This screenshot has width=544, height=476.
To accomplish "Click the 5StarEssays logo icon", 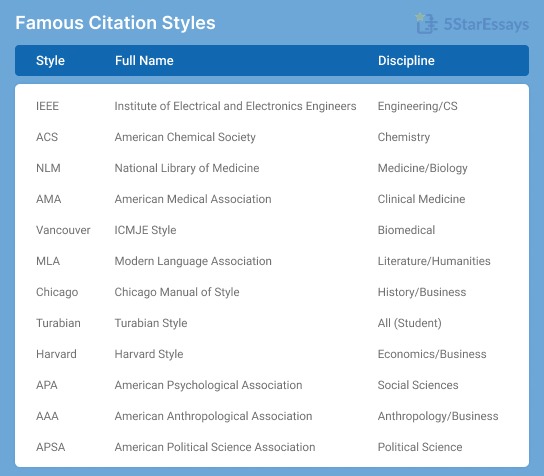I will (426, 23).
